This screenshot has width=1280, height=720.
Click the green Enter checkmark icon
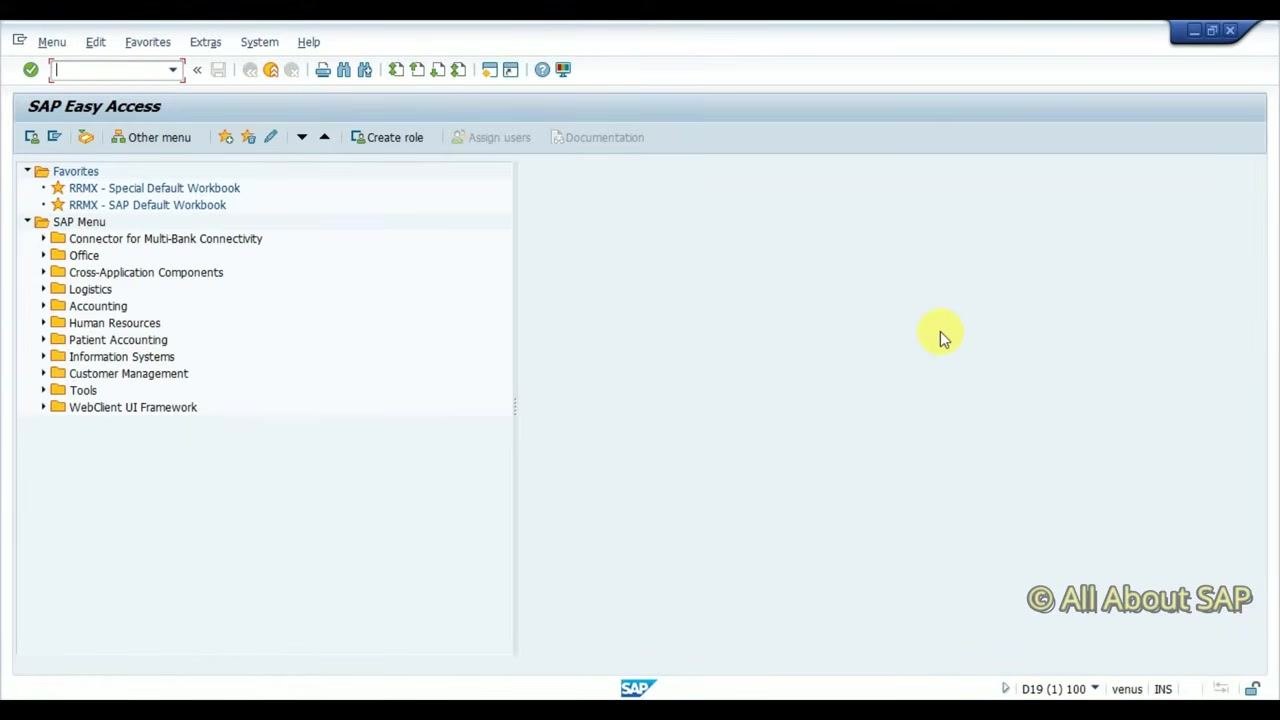31,70
